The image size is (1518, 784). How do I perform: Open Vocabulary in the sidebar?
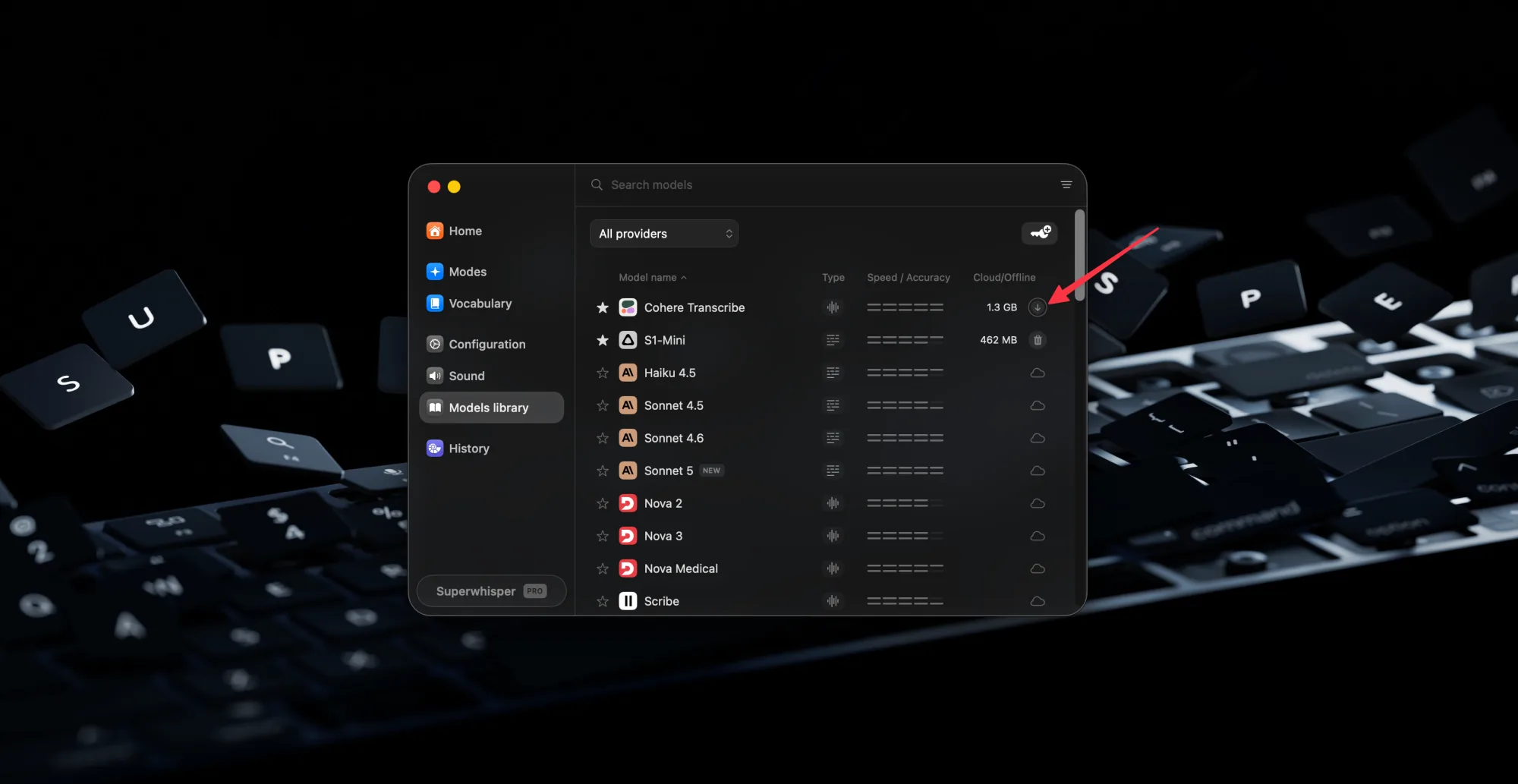coord(491,304)
